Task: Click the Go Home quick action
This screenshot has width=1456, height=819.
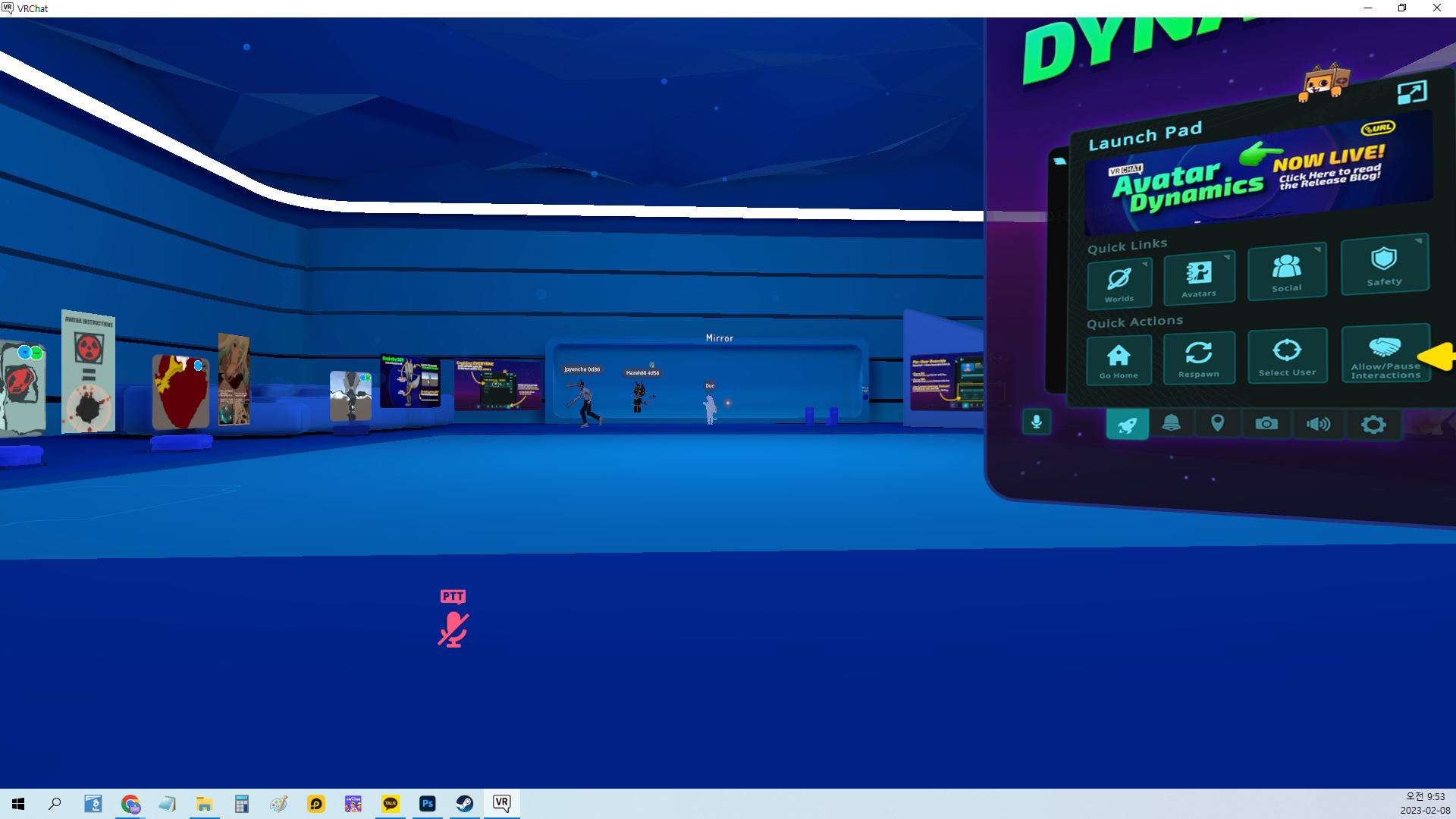Action: [x=1119, y=361]
